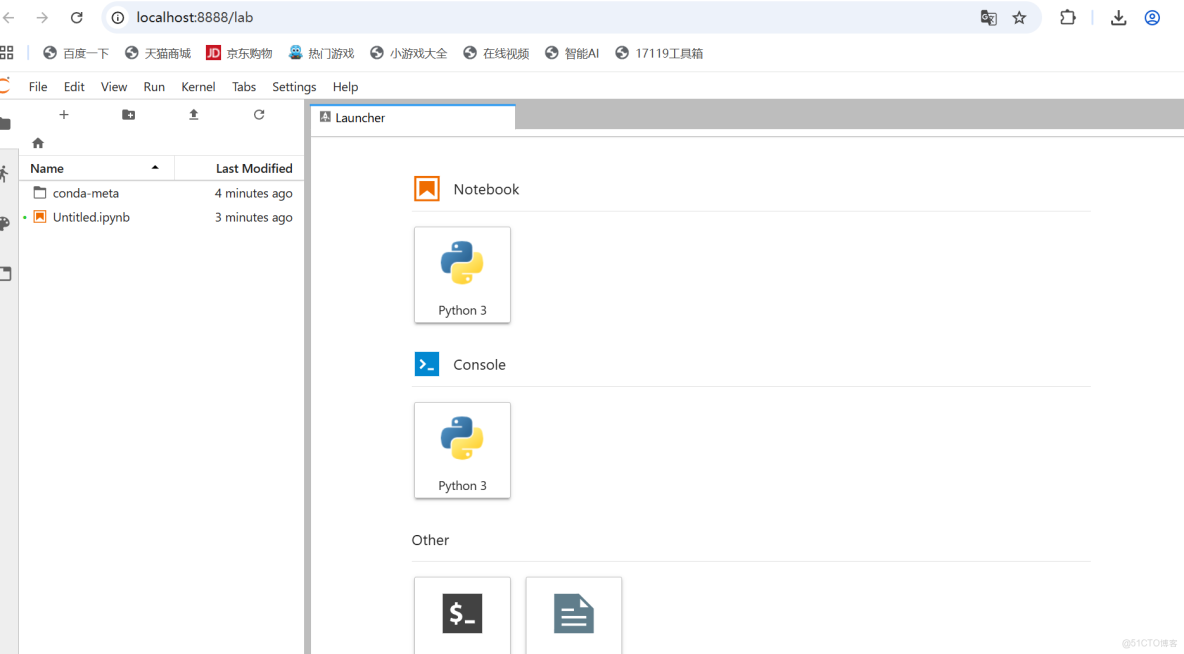Open the browser apps grid icon
The height and width of the screenshot is (654, 1184).
click(7, 53)
